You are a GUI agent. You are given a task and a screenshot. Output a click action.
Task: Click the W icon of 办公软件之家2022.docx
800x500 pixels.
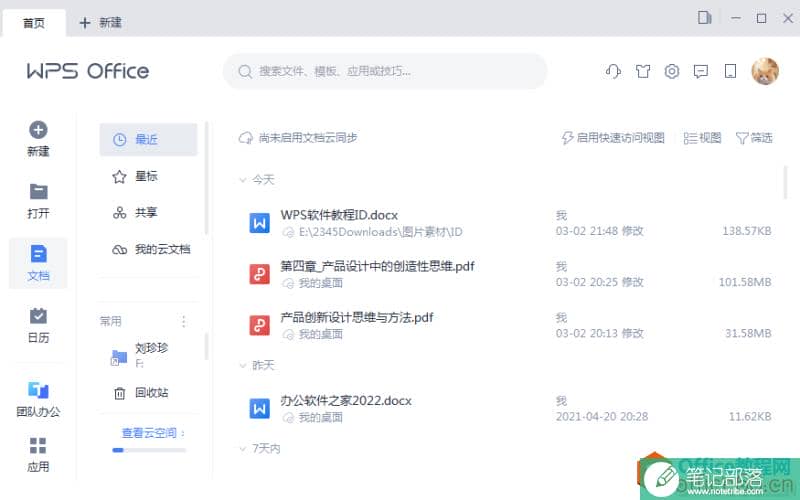tap(260, 409)
